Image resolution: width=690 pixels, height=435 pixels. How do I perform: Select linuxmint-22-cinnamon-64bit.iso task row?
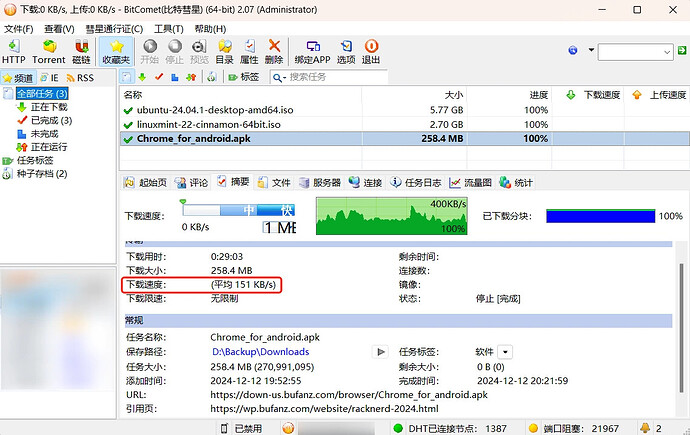click(404, 124)
